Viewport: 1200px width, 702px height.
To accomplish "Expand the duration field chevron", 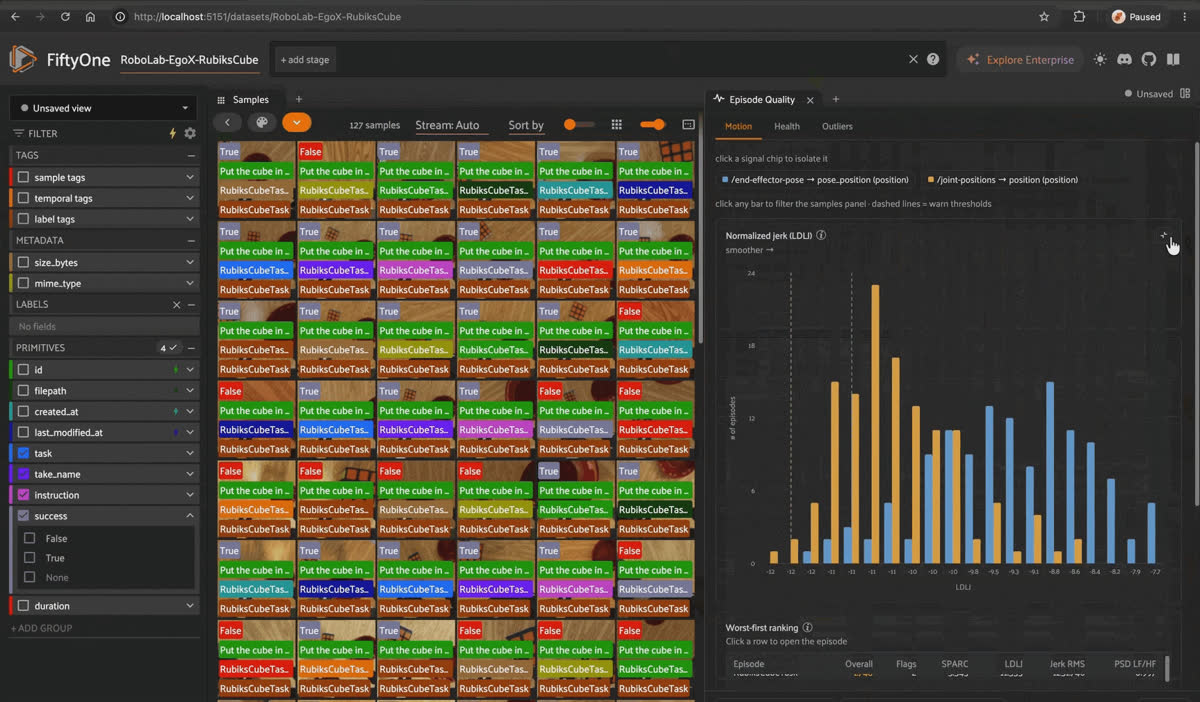I will pos(190,605).
